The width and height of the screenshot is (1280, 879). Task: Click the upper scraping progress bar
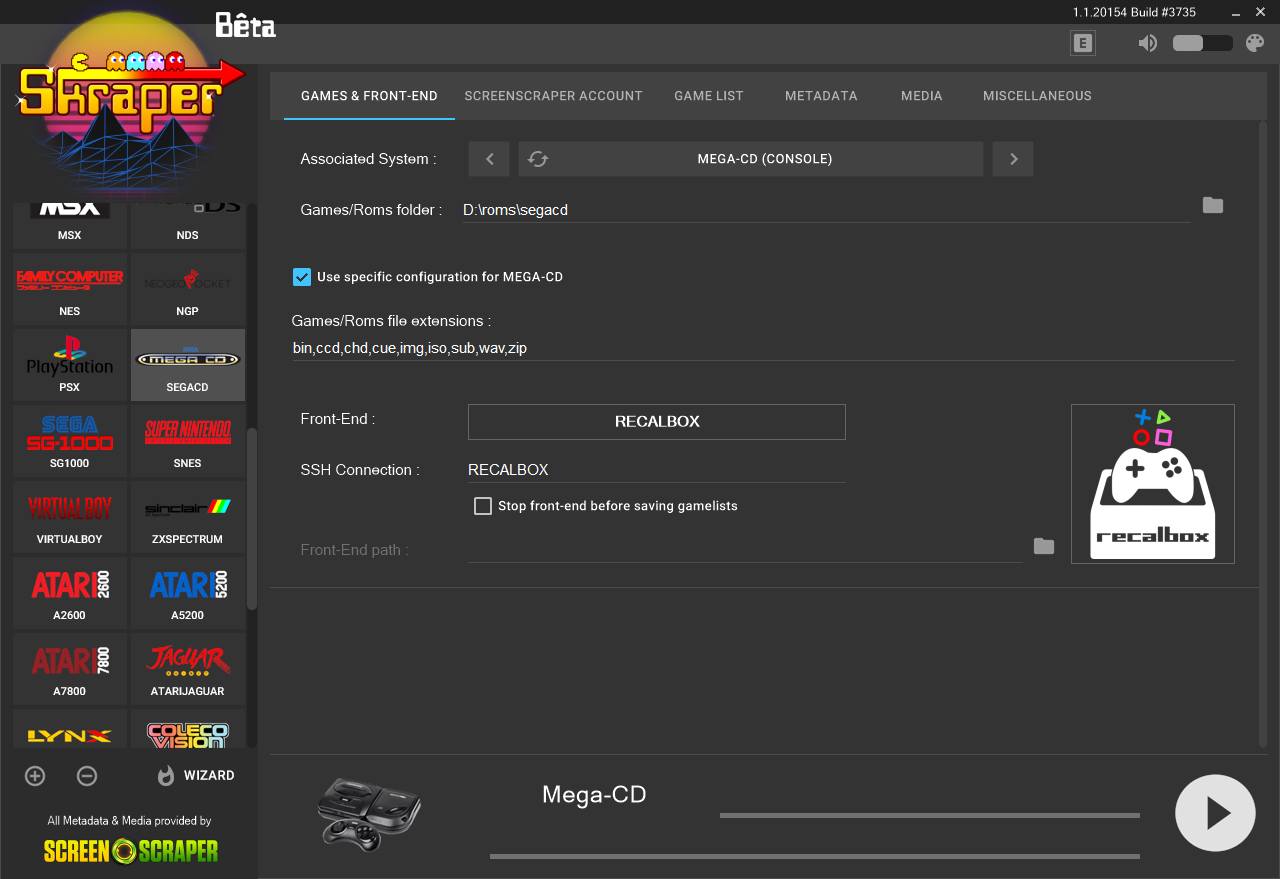930,816
